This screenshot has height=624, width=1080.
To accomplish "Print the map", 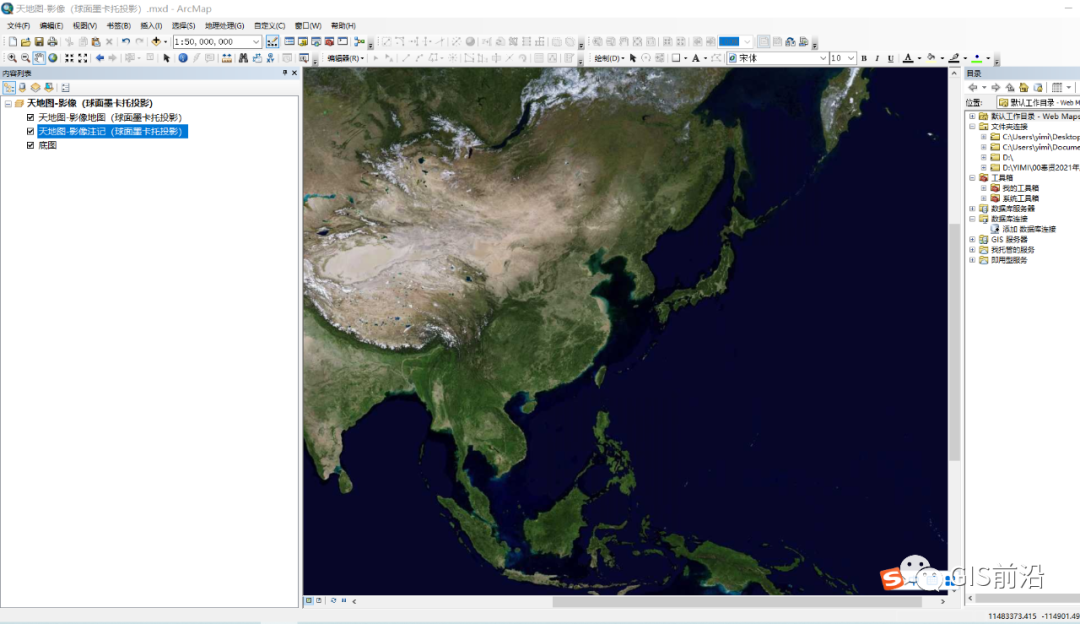I will point(52,42).
